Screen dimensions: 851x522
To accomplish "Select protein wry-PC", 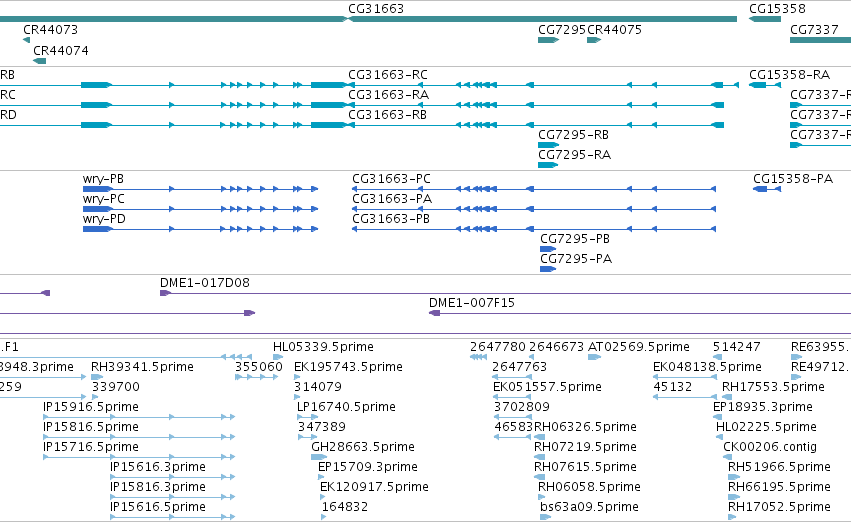I will pyautogui.click(x=104, y=199).
